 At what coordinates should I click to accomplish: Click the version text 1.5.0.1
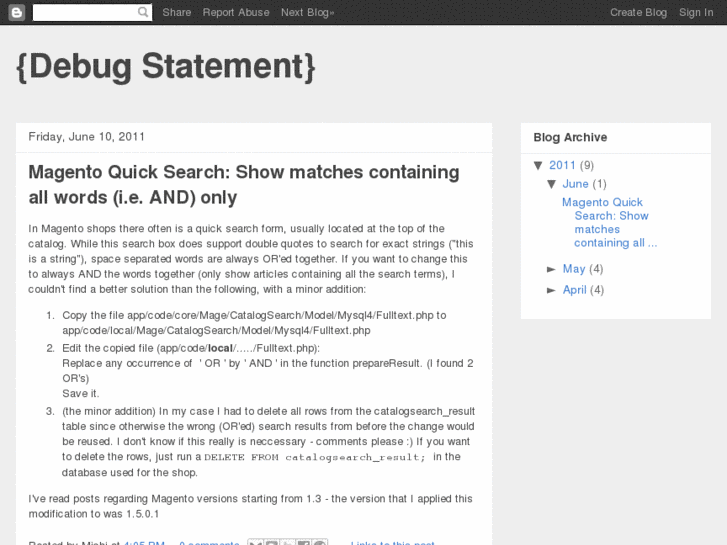click(x=142, y=514)
